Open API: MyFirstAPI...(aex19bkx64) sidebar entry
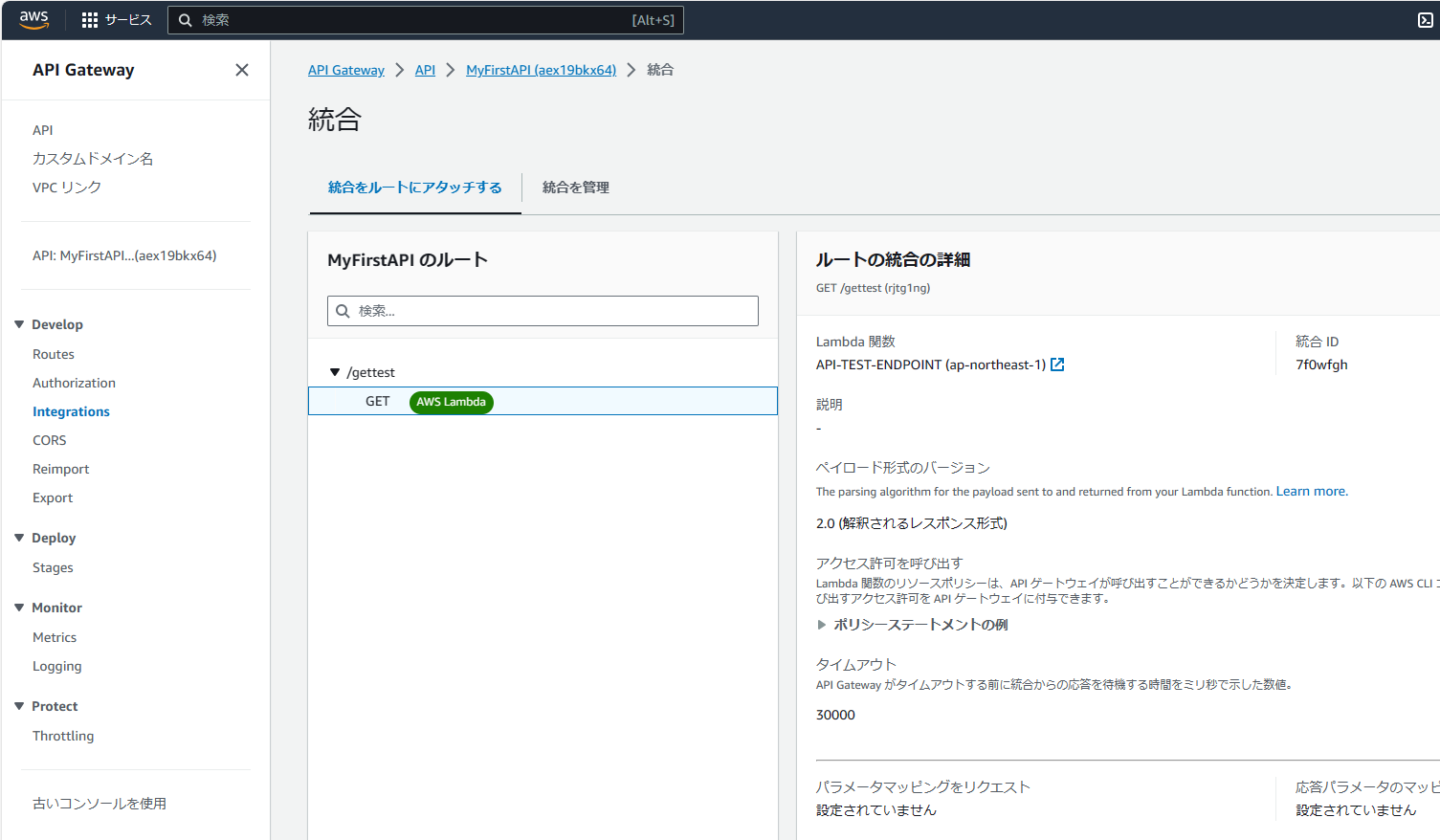The image size is (1440, 840). coord(124,255)
